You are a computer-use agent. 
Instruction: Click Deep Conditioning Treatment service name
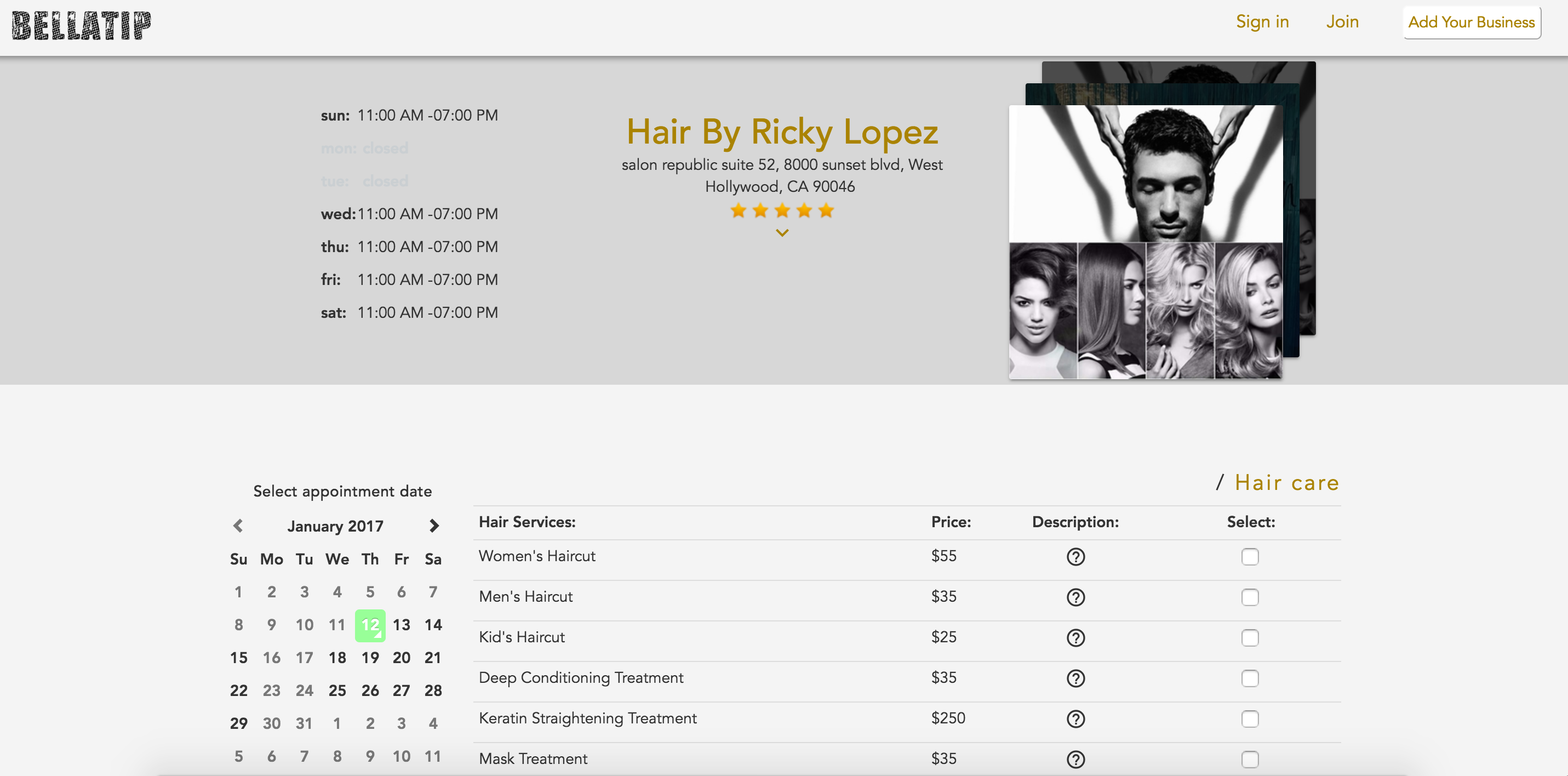click(x=581, y=678)
